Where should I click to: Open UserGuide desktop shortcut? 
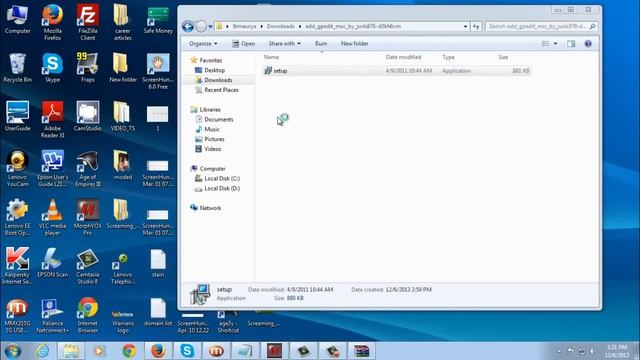click(x=17, y=116)
